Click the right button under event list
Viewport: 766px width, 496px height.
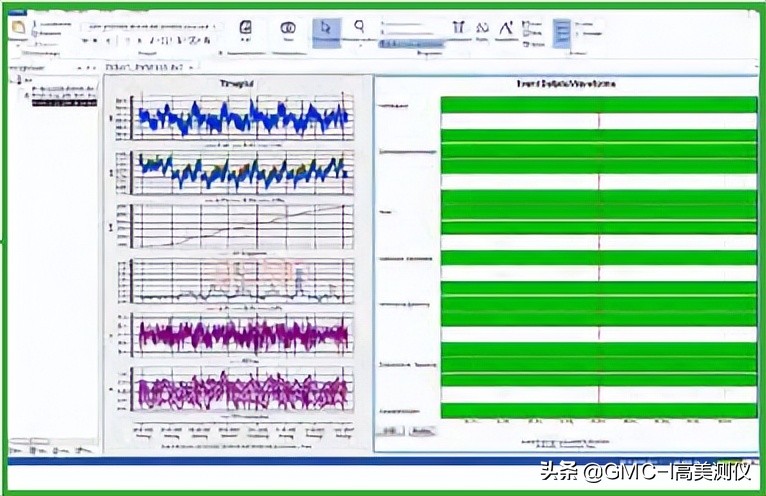pos(422,431)
